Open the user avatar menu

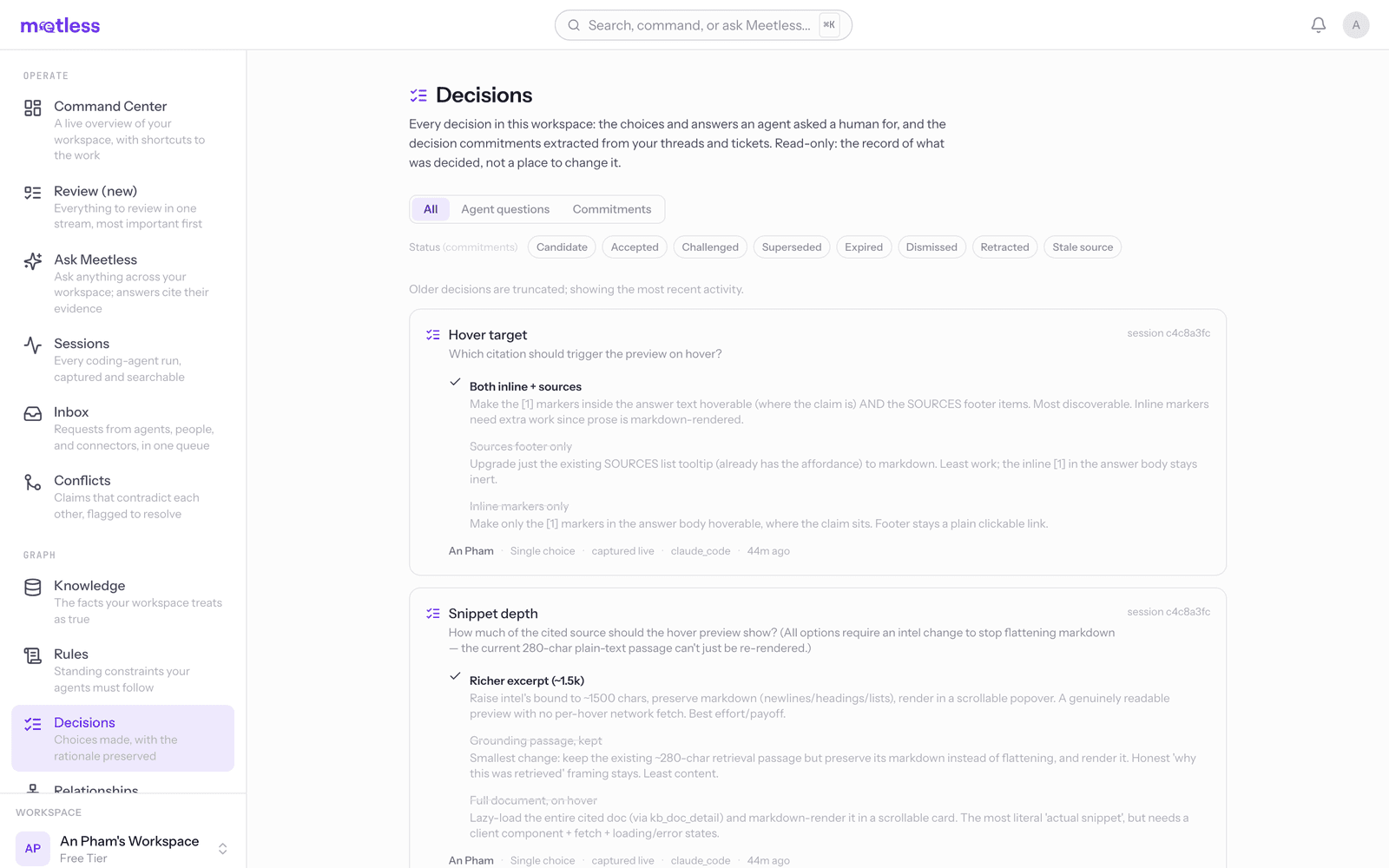pyautogui.click(x=1355, y=25)
